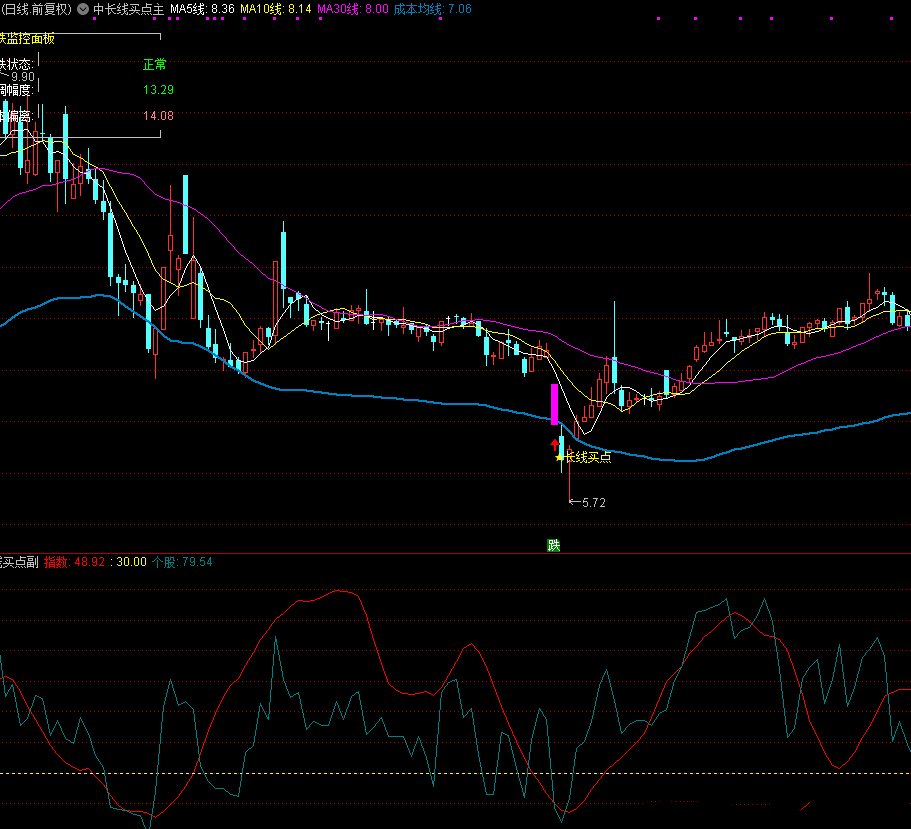Click the 成本均线 7.06 legend label

pyautogui.click(x=432, y=9)
